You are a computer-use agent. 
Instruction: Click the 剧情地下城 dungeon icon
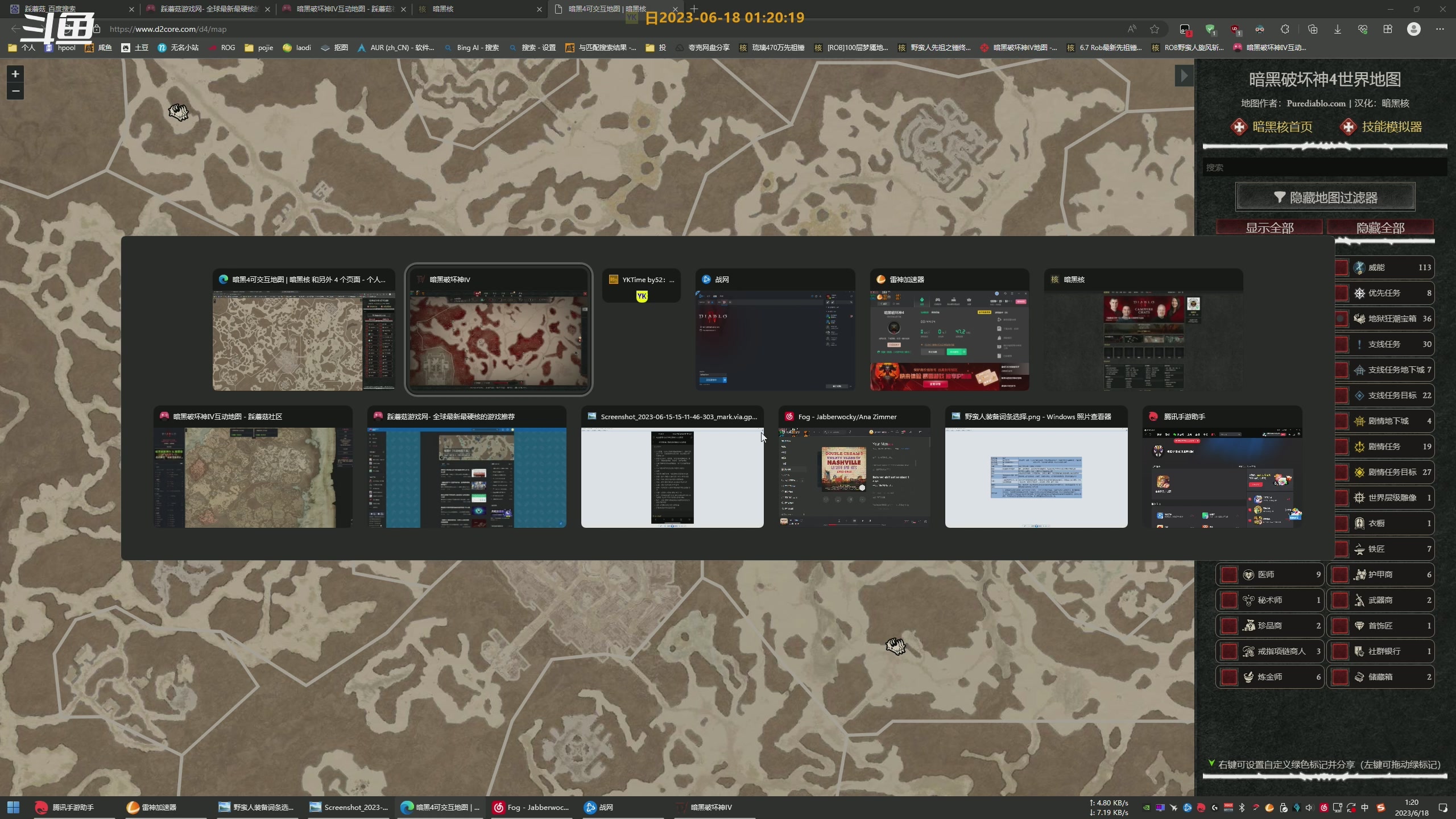click(x=1359, y=421)
